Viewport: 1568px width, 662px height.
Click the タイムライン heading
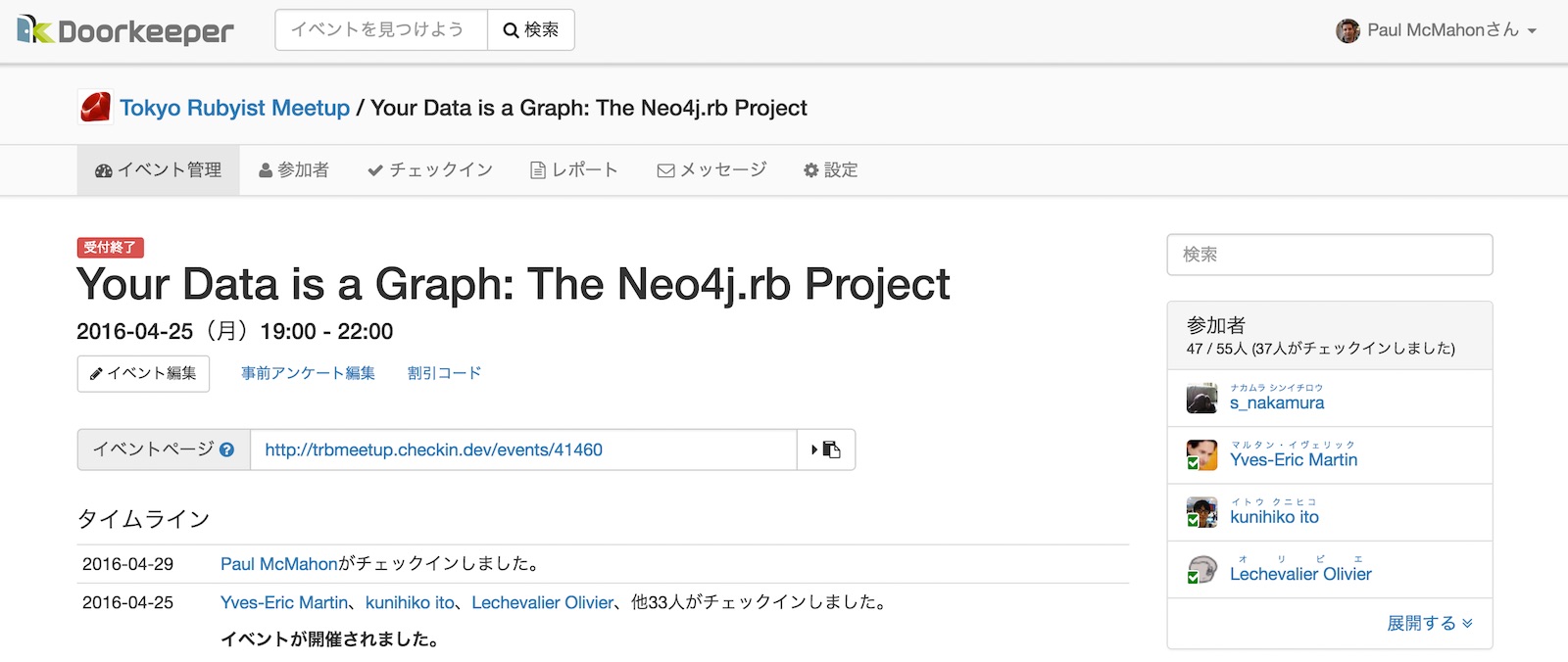143,519
